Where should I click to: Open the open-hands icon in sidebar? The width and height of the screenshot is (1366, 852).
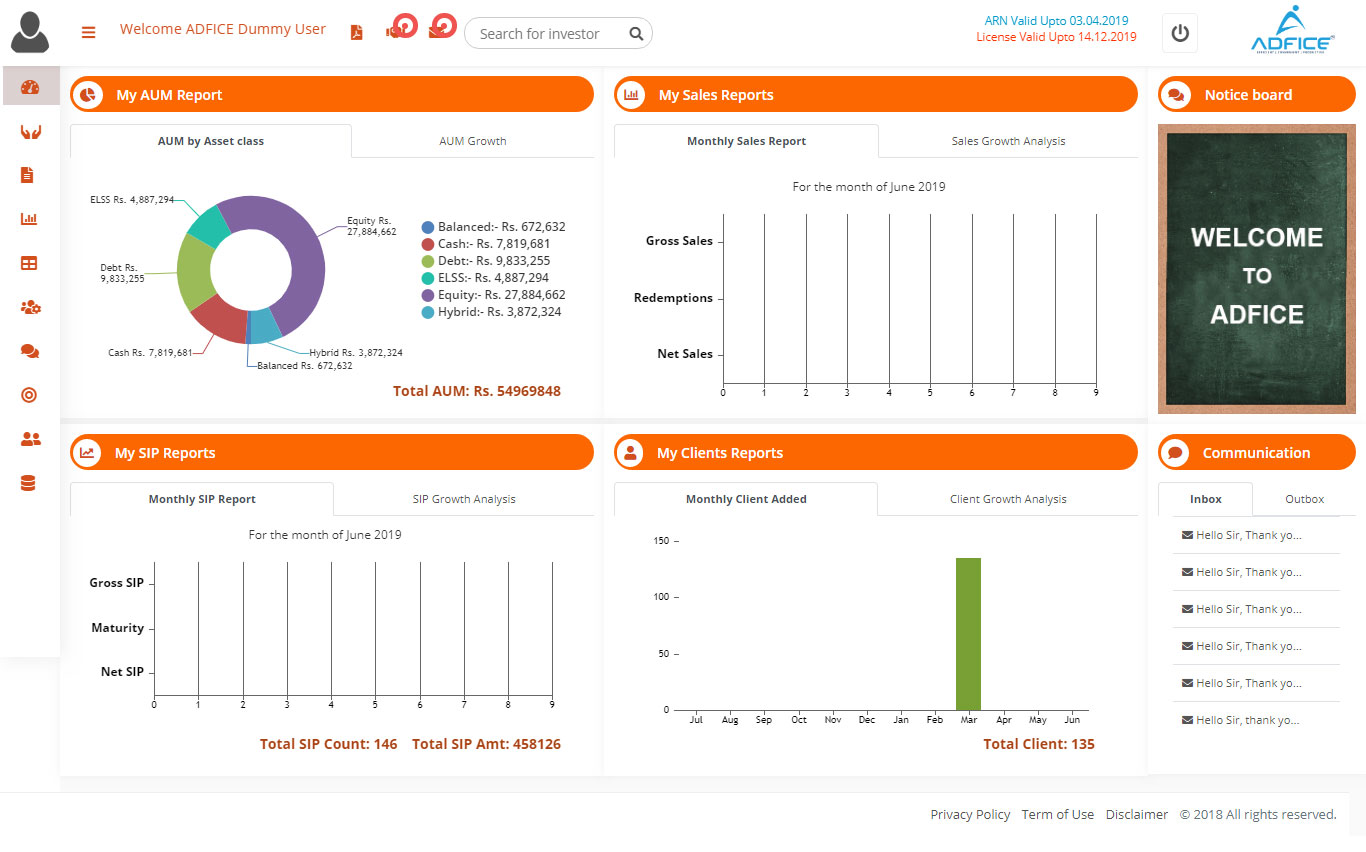click(x=29, y=131)
